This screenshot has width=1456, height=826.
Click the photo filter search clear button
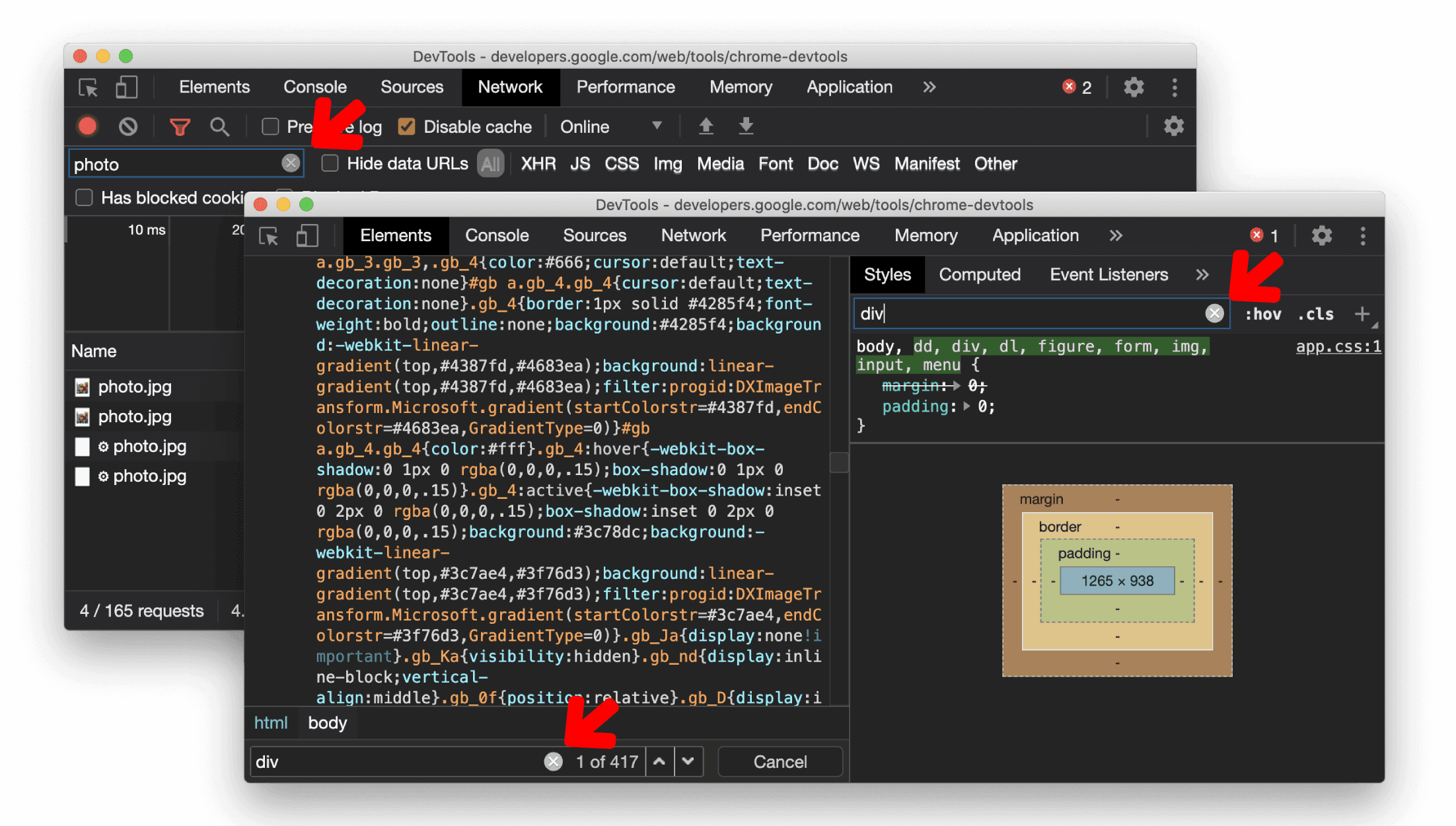(x=291, y=163)
